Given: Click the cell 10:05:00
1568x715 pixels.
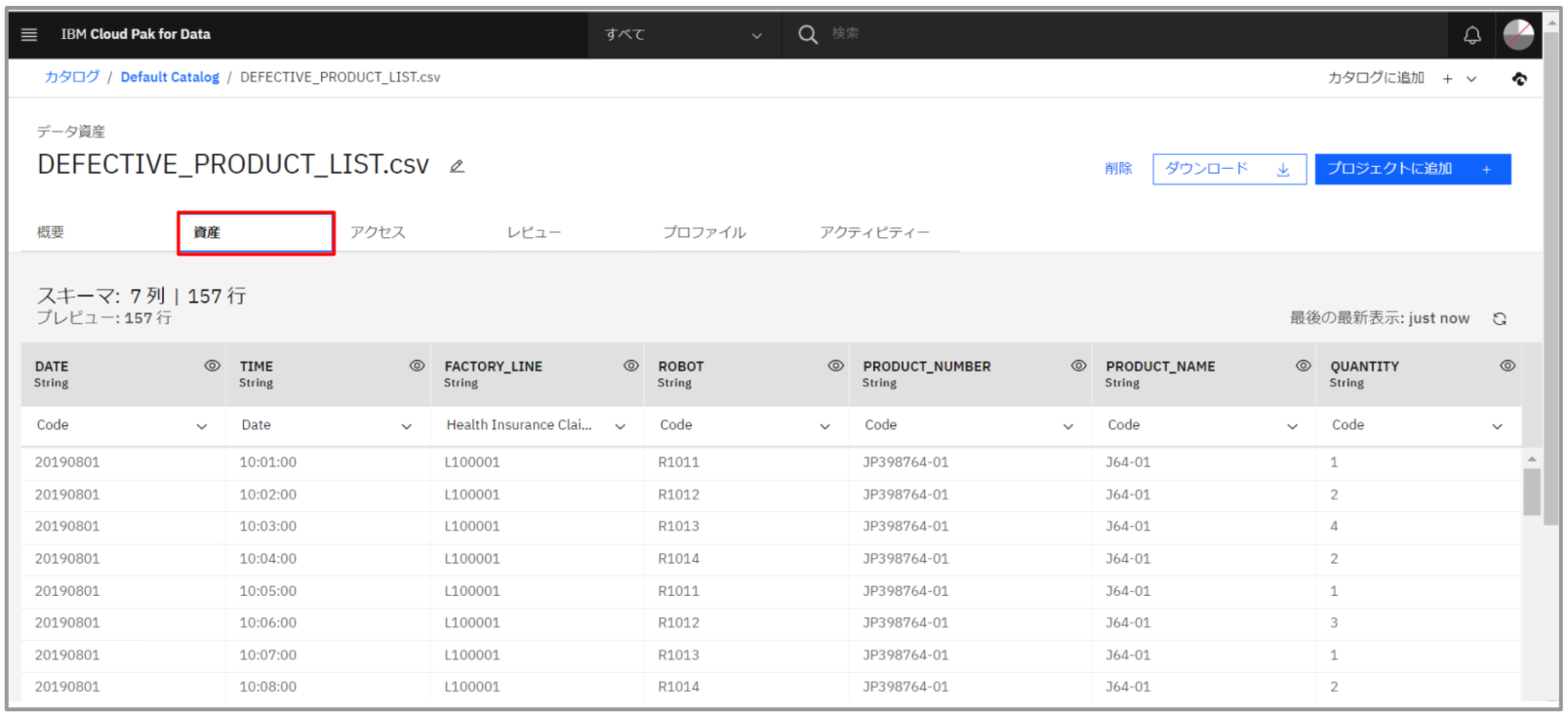Looking at the screenshot, I should (x=268, y=591).
